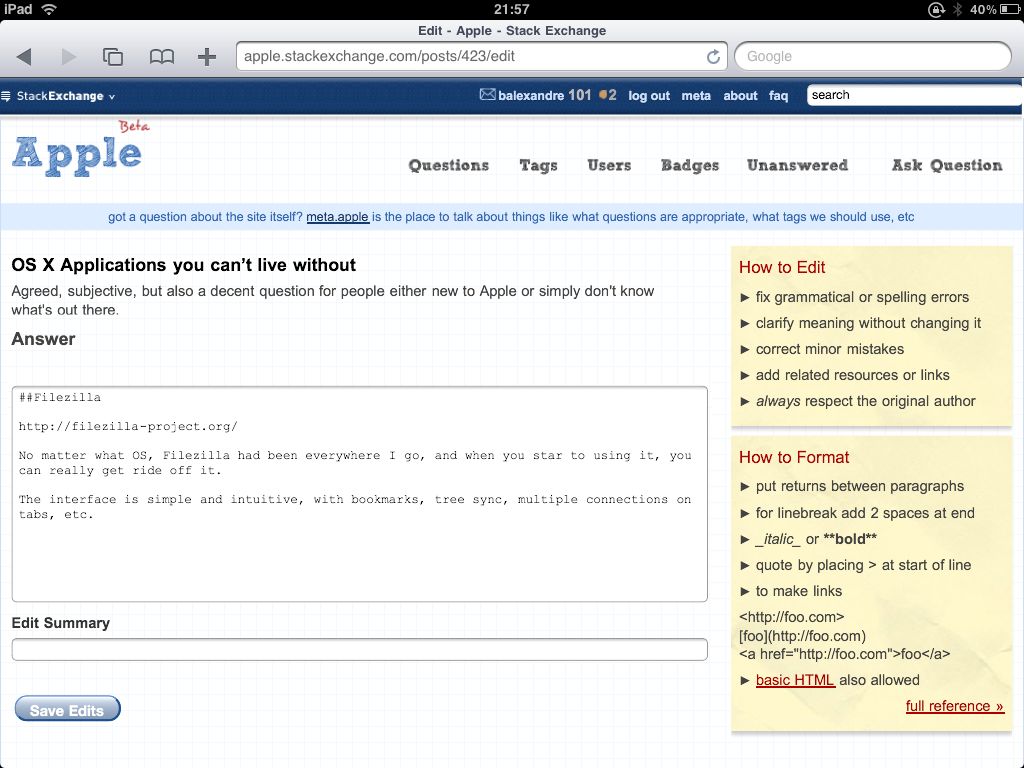Click the 'How to Edit' heading

tap(782, 267)
